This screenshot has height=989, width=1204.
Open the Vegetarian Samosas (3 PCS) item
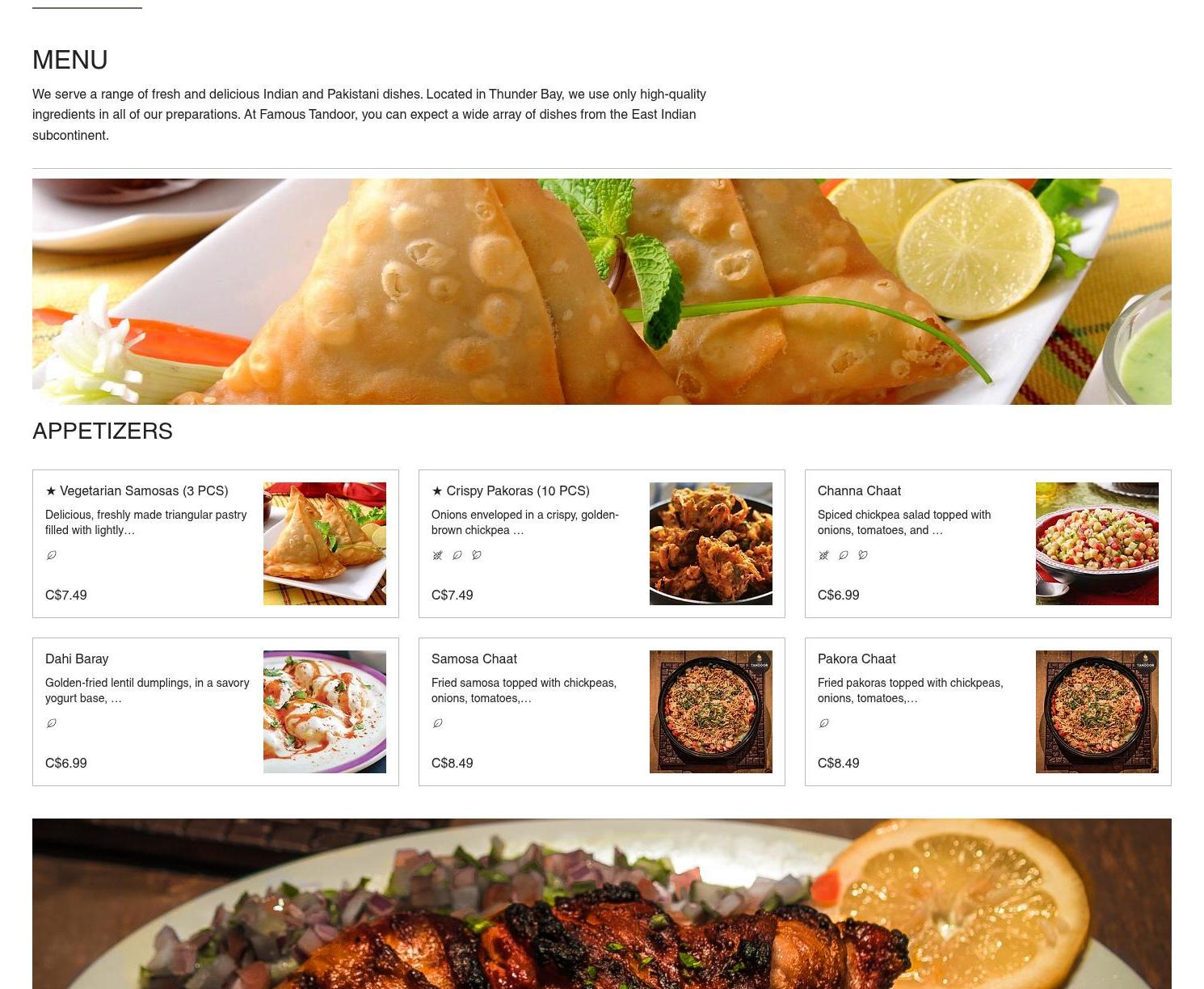click(137, 490)
